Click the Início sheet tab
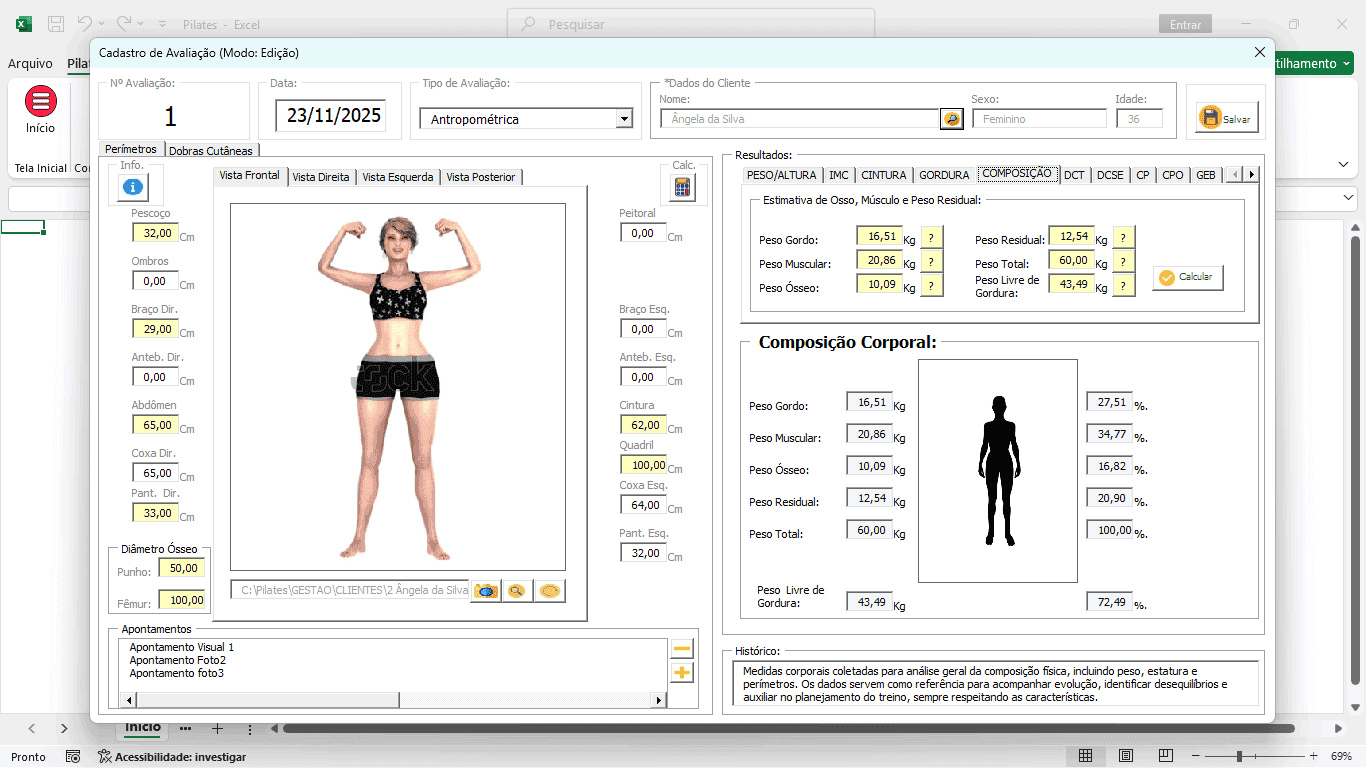The image size is (1366, 768). [x=143, y=727]
